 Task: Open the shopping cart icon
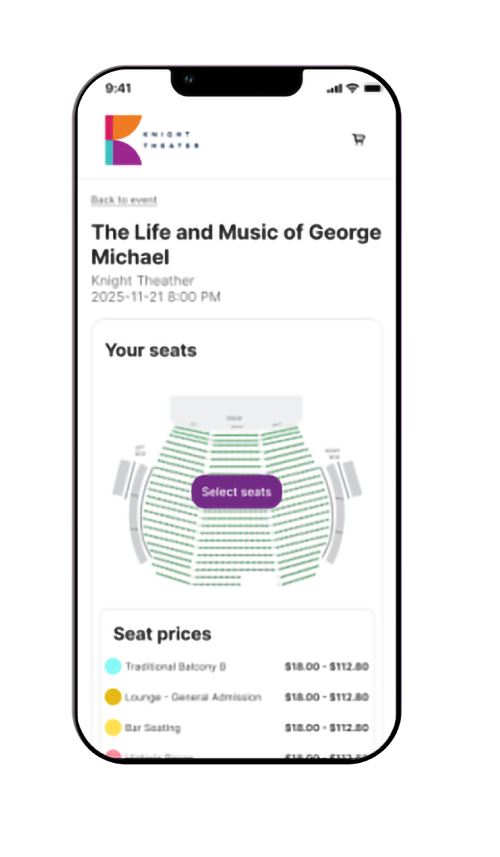point(358,139)
